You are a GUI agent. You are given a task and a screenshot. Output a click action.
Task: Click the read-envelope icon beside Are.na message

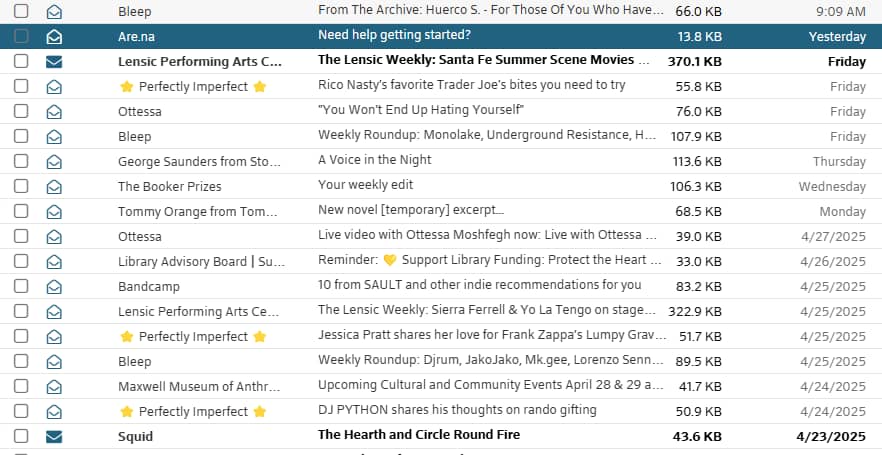tap(54, 37)
